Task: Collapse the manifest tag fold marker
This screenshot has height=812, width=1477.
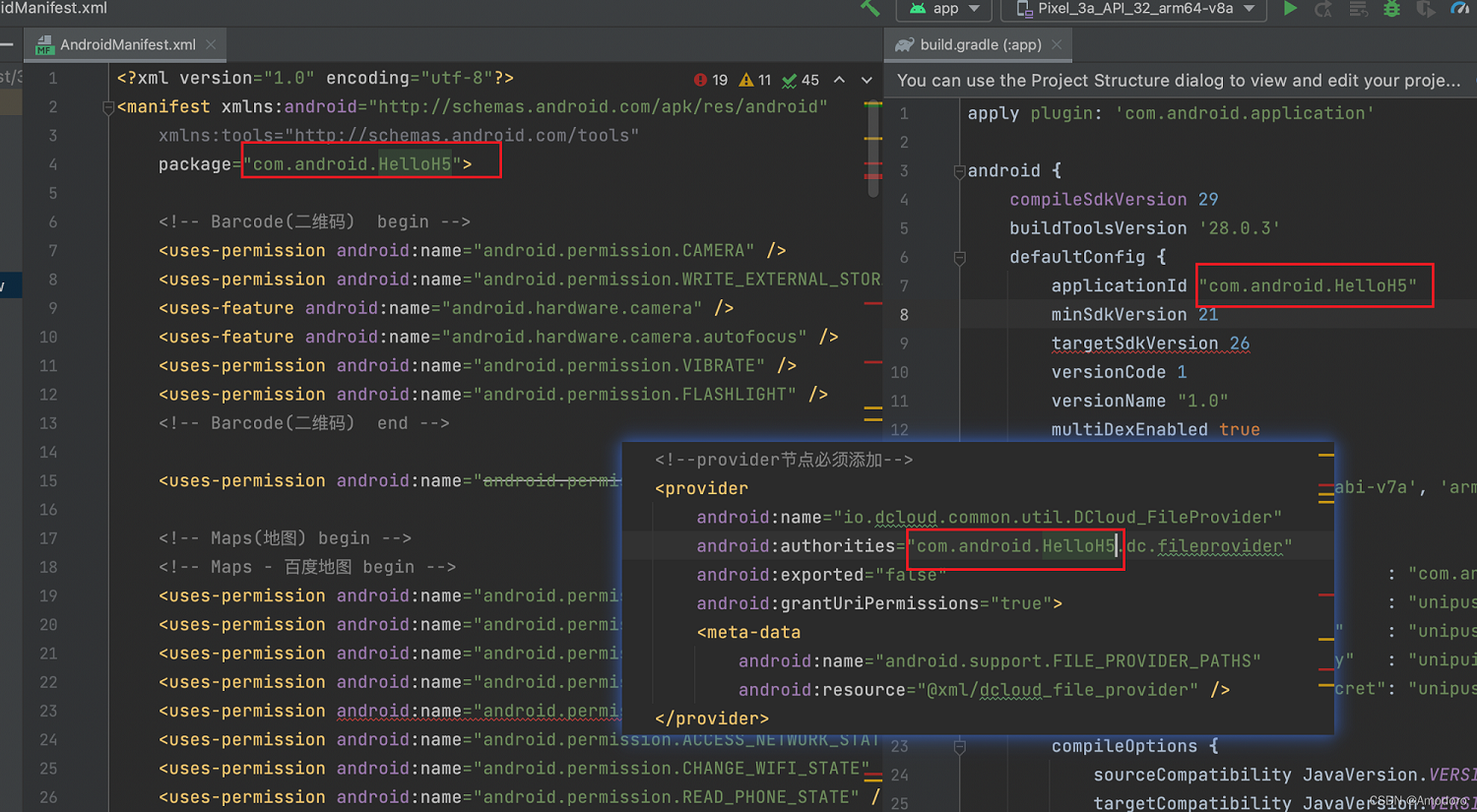Action: click(x=108, y=107)
